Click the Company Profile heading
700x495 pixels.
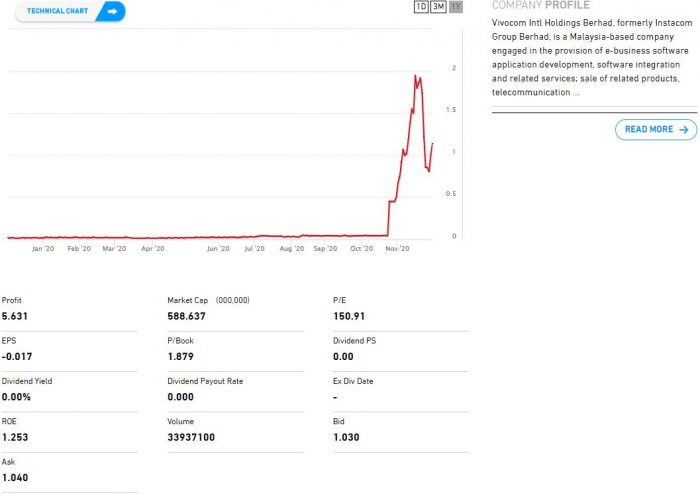point(540,5)
